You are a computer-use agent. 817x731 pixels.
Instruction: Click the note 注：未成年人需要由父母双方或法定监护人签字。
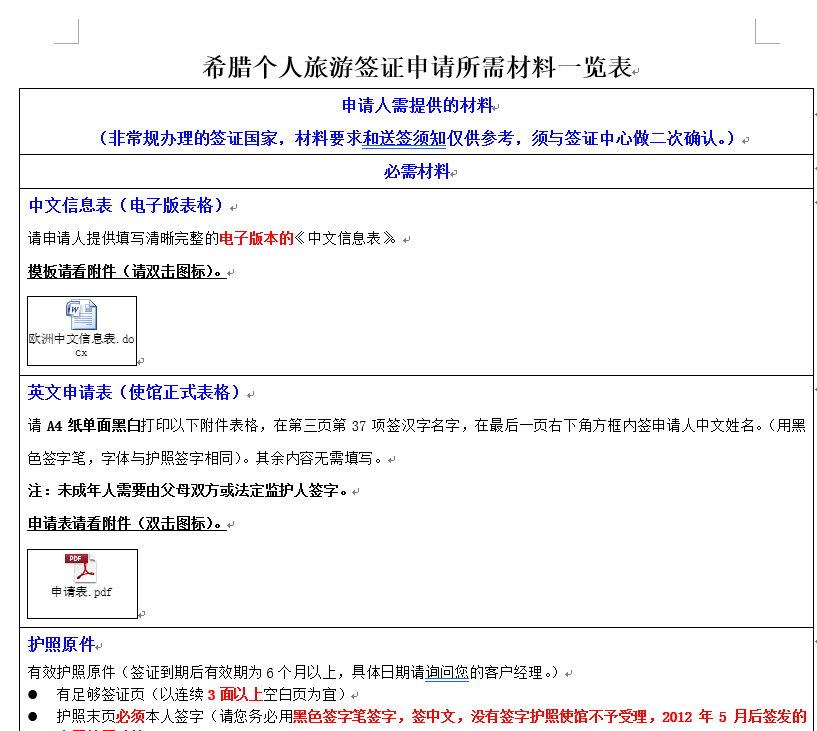point(188,491)
